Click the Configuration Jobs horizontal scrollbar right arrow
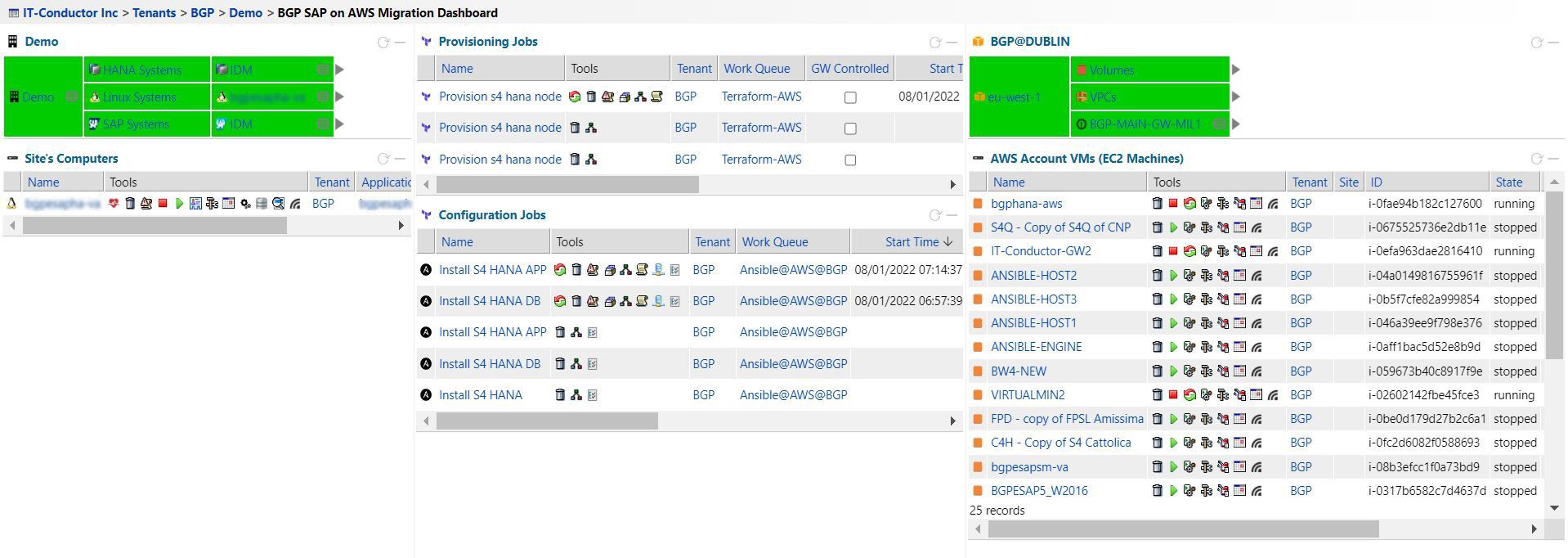 [952, 421]
